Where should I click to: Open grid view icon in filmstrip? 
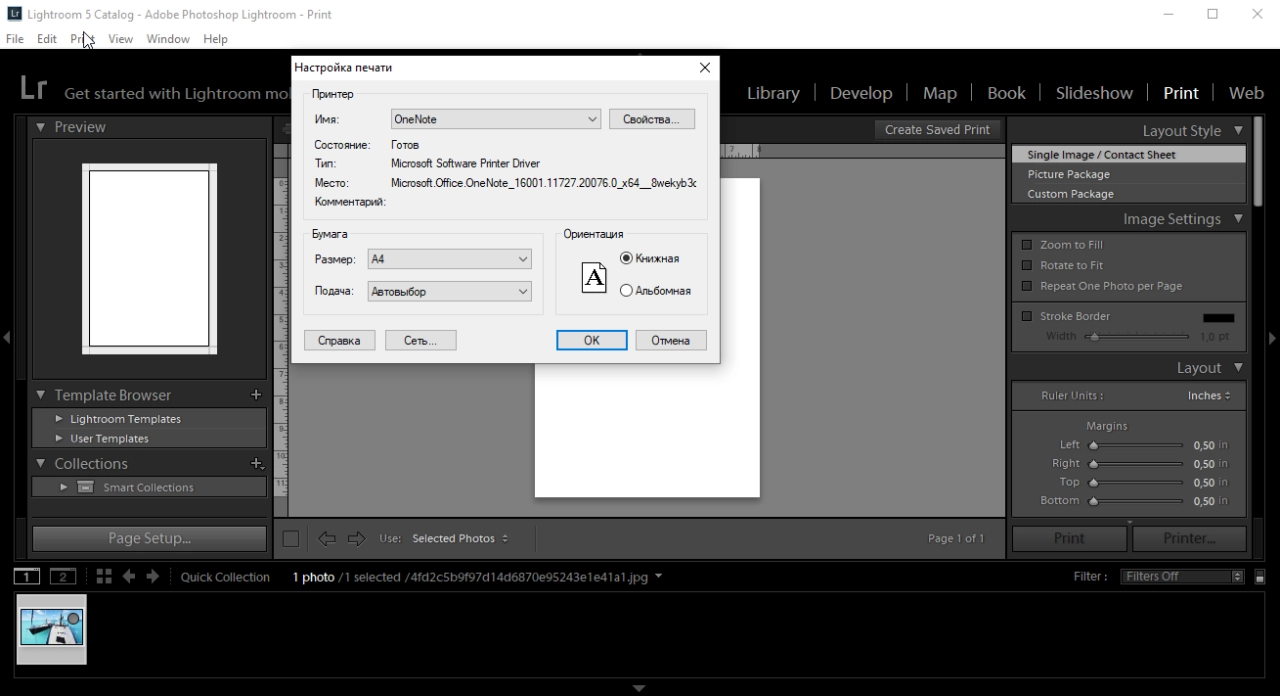pos(104,577)
